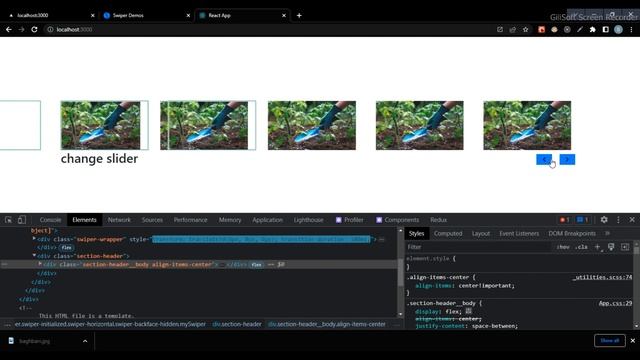640x360 pixels.
Task: Switch to the Lighthouse tab
Action: point(309,220)
